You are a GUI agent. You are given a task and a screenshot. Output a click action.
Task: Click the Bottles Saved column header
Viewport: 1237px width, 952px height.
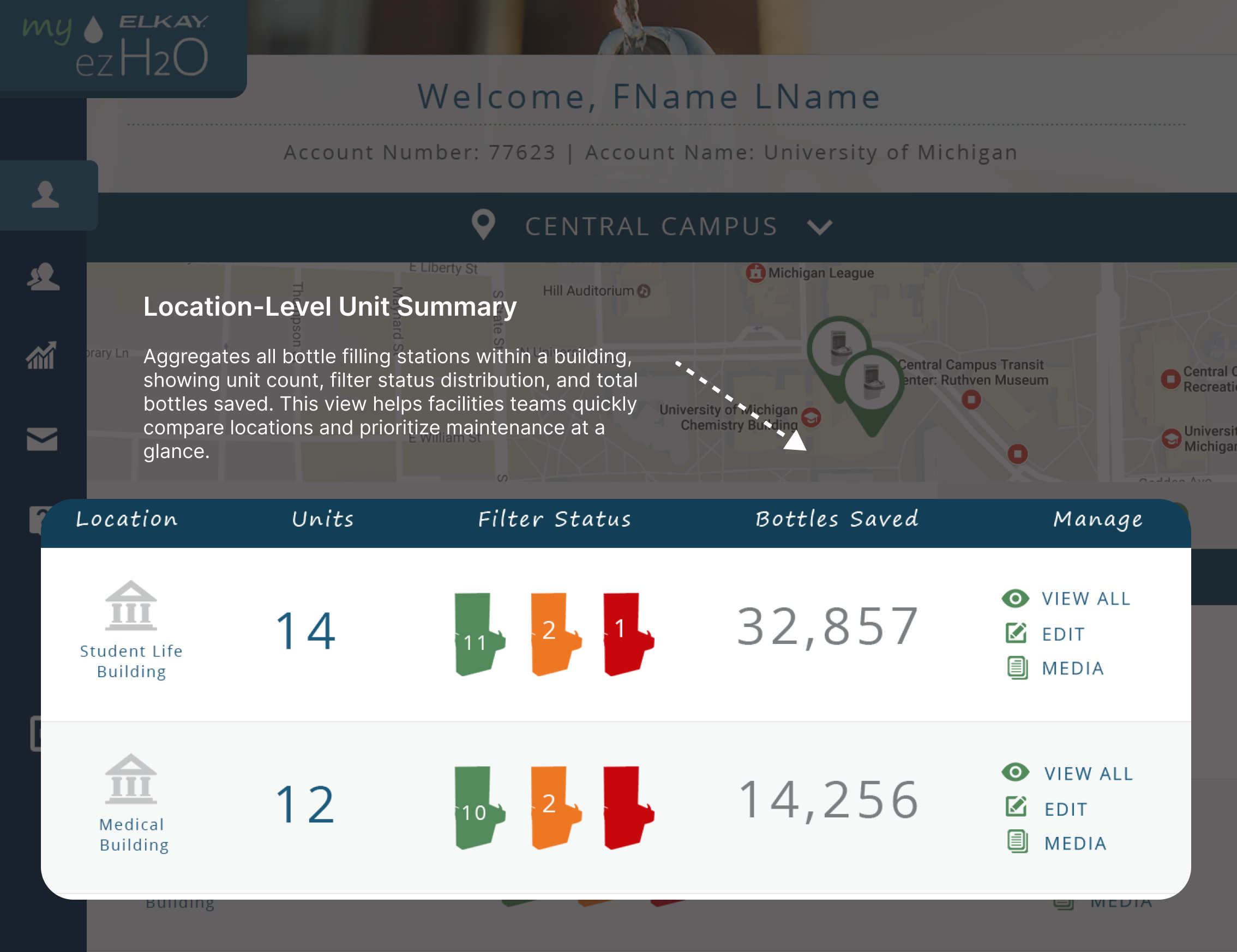coord(837,519)
